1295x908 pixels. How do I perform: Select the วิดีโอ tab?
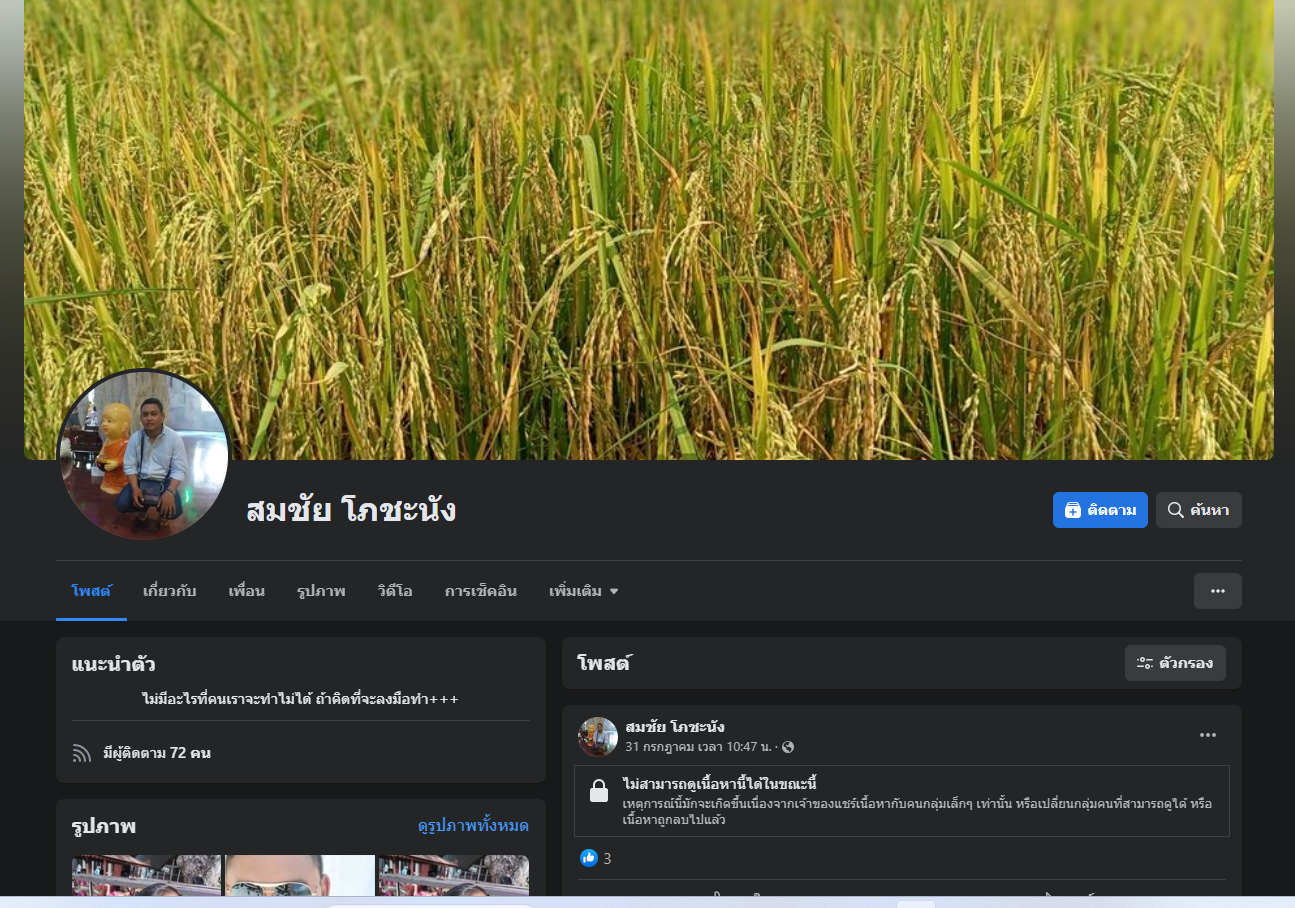(x=395, y=591)
